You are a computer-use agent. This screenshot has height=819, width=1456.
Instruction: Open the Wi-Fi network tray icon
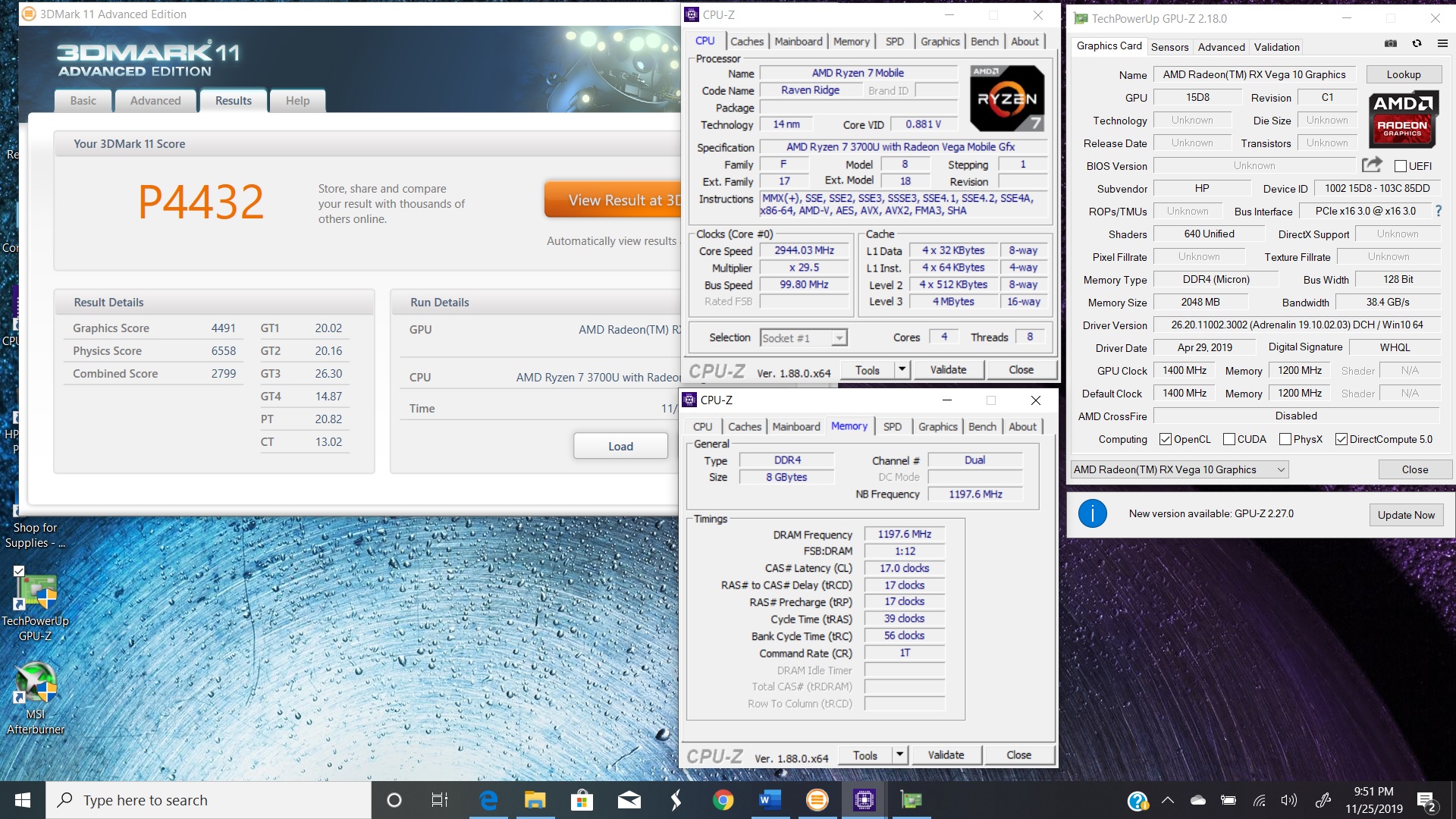pos(1259,800)
